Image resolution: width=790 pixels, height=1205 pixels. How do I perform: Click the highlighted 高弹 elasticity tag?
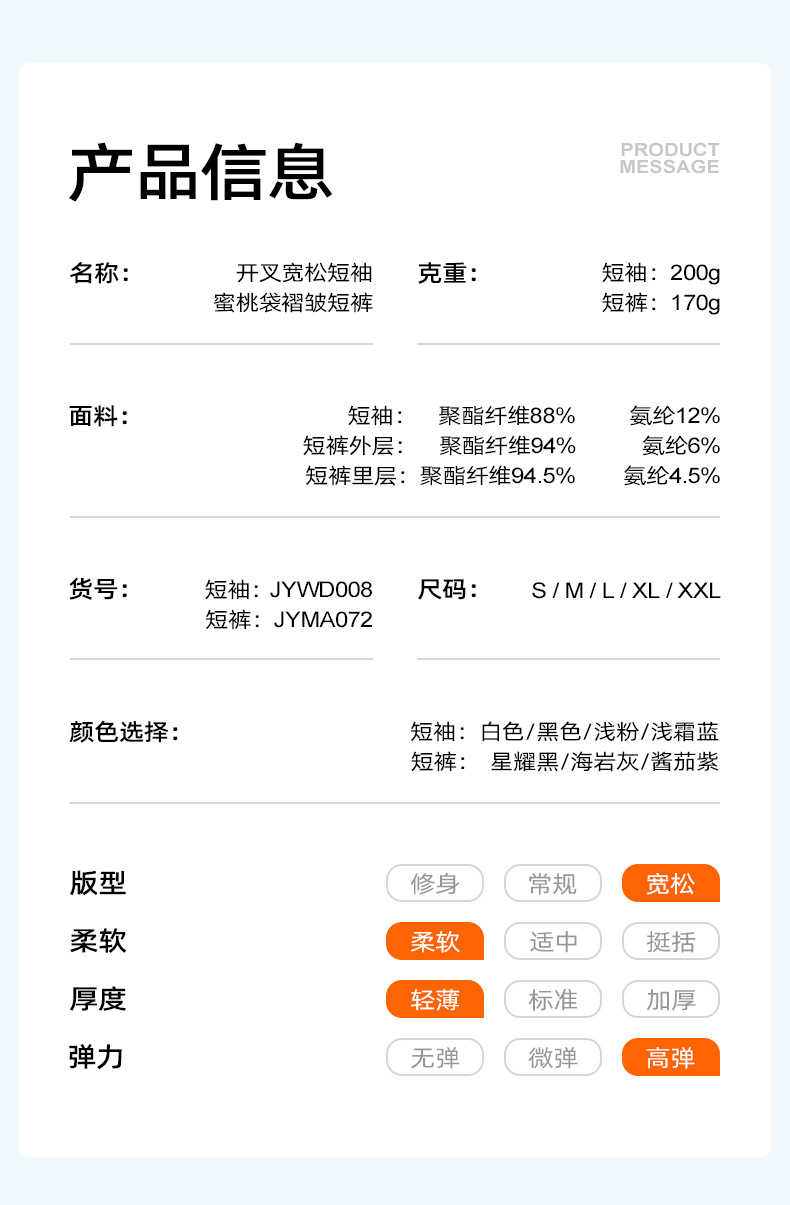click(x=670, y=1057)
